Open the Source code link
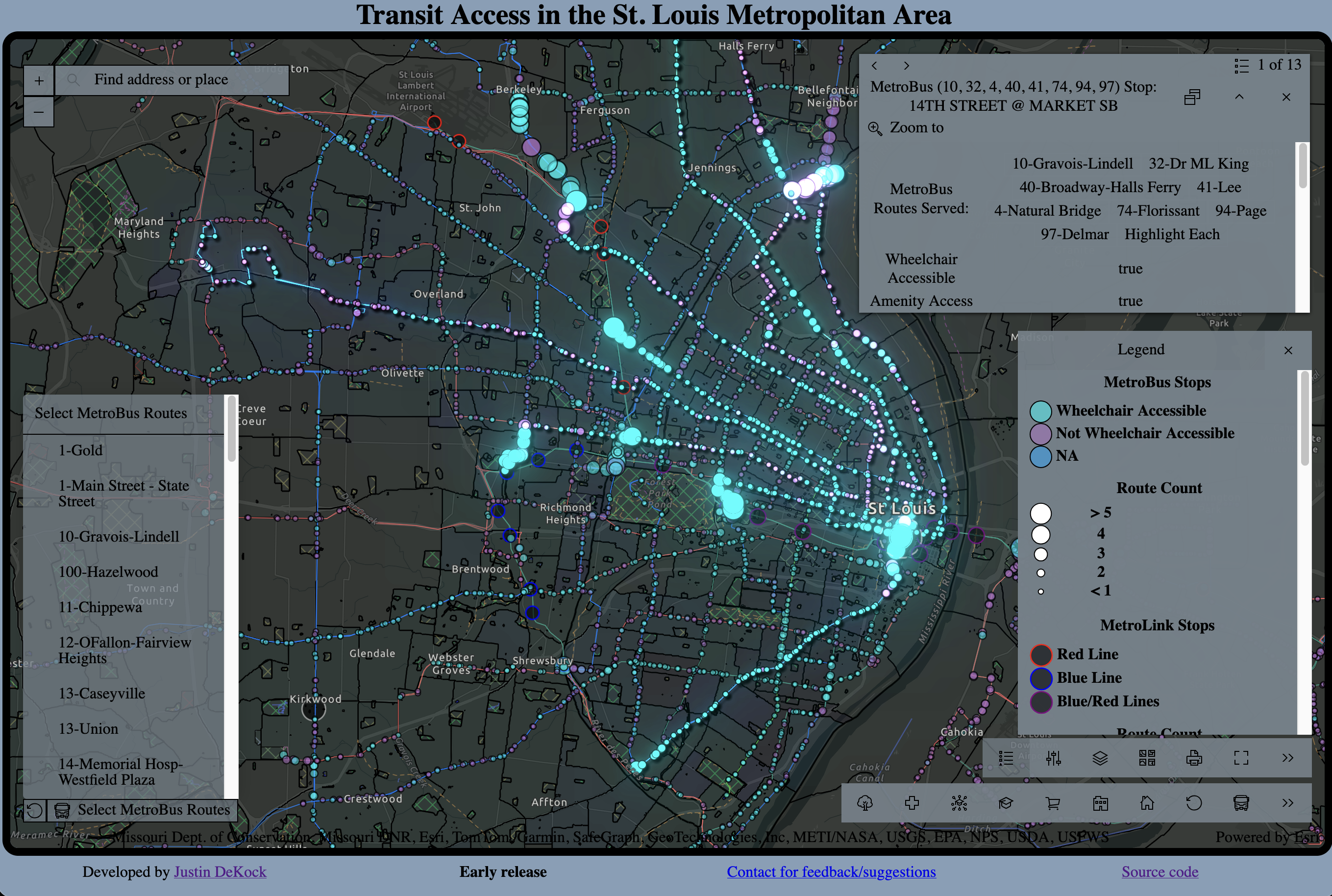Screen dimensions: 1332x896 click(1159, 871)
